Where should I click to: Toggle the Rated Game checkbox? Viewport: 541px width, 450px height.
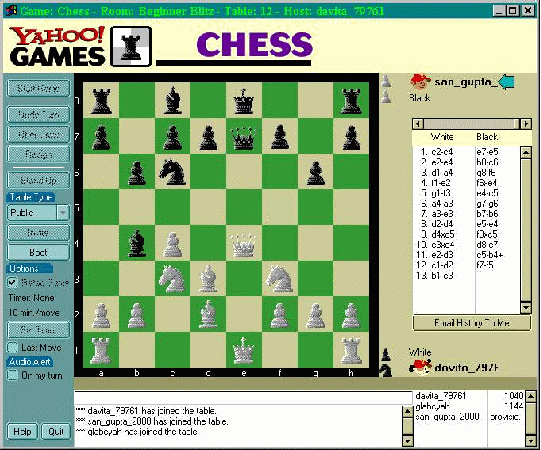coord(12,283)
